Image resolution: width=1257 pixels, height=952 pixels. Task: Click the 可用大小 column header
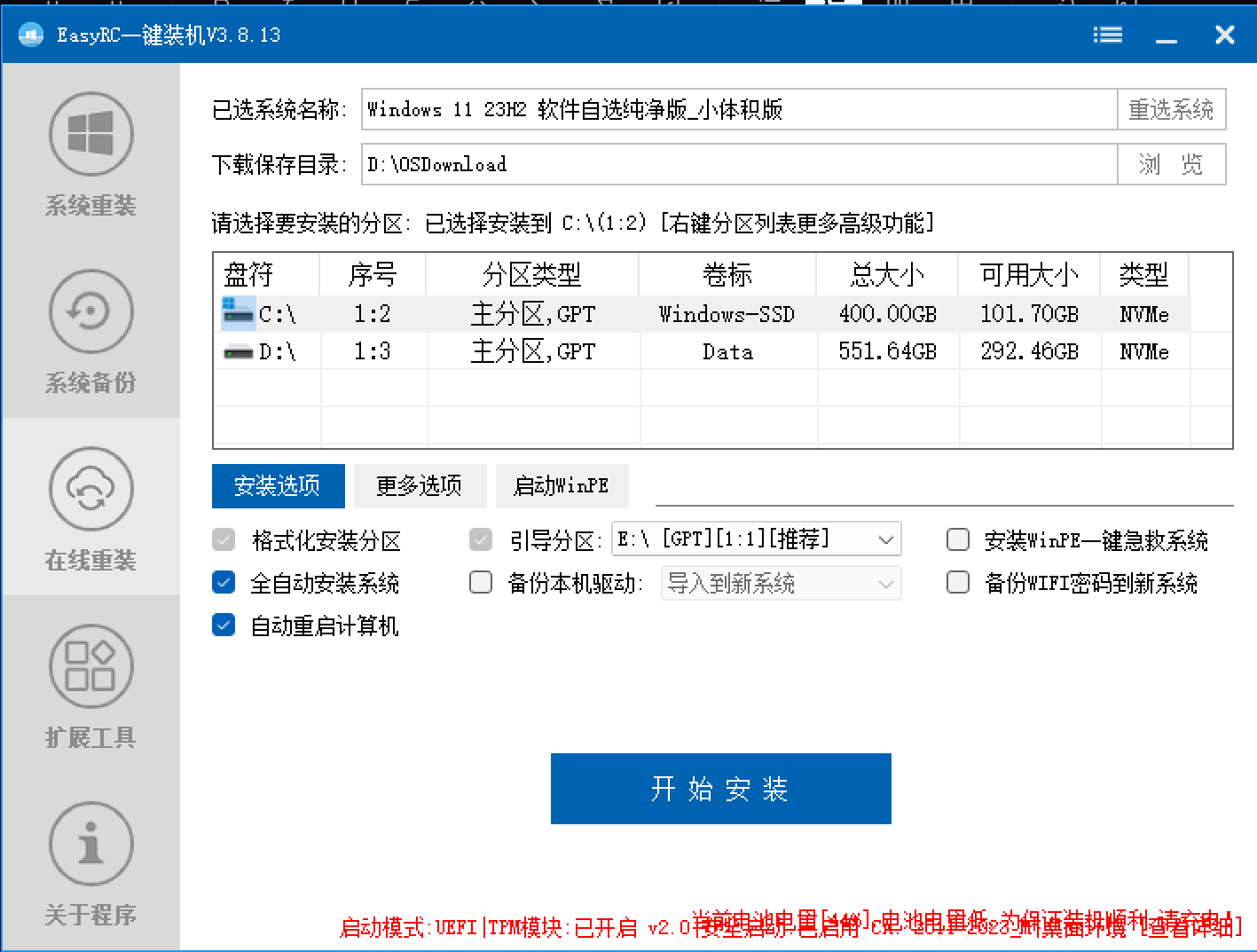click(x=1029, y=275)
